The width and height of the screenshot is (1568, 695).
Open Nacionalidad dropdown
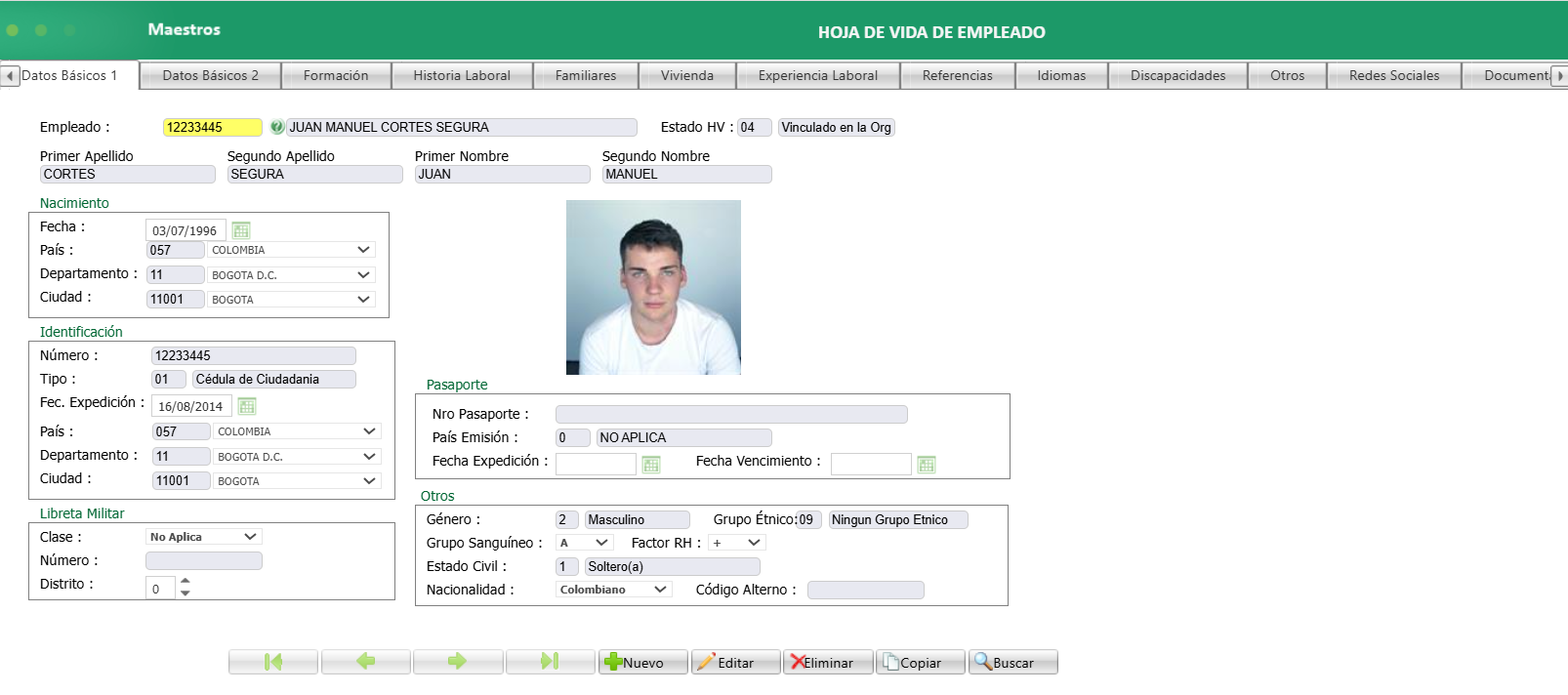click(660, 590)
